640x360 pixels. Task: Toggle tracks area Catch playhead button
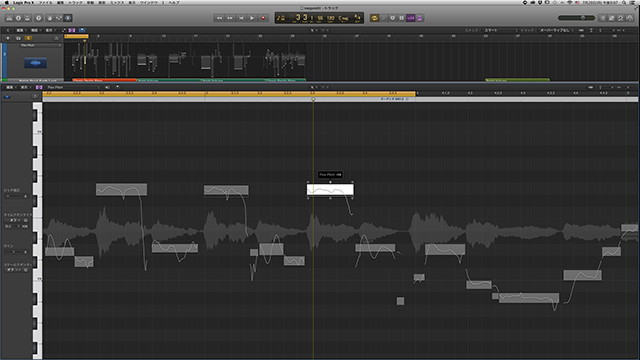click(82, 30)
